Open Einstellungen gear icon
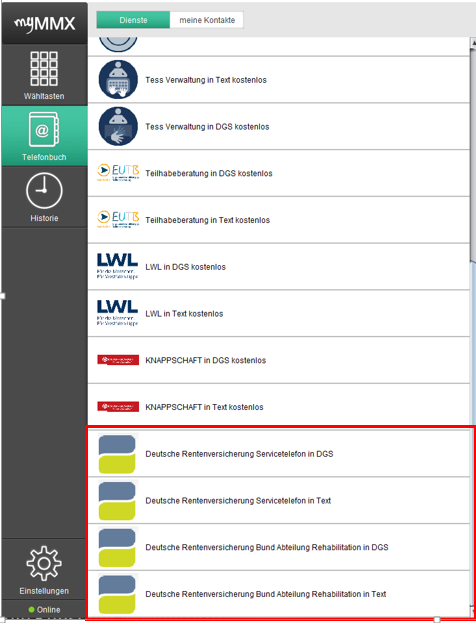The width and height of the screenshot is (476, 623). click(44, 563)
